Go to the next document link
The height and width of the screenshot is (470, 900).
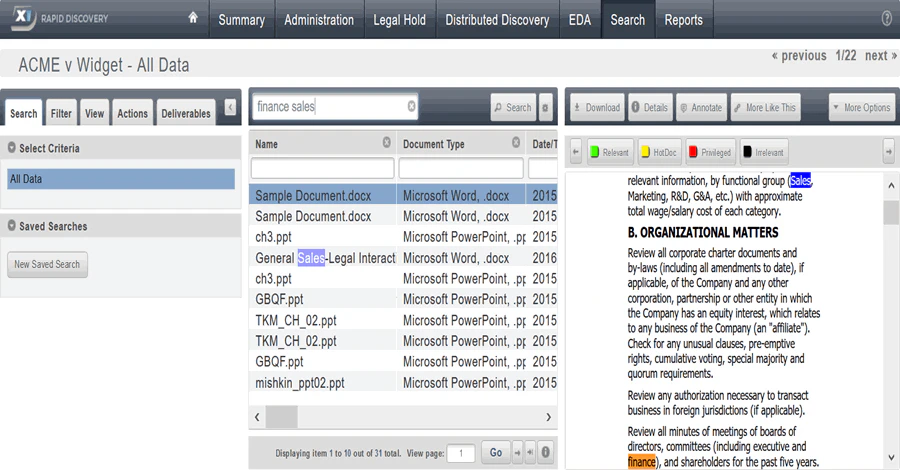pyautogui.click(x=881, y=56)
